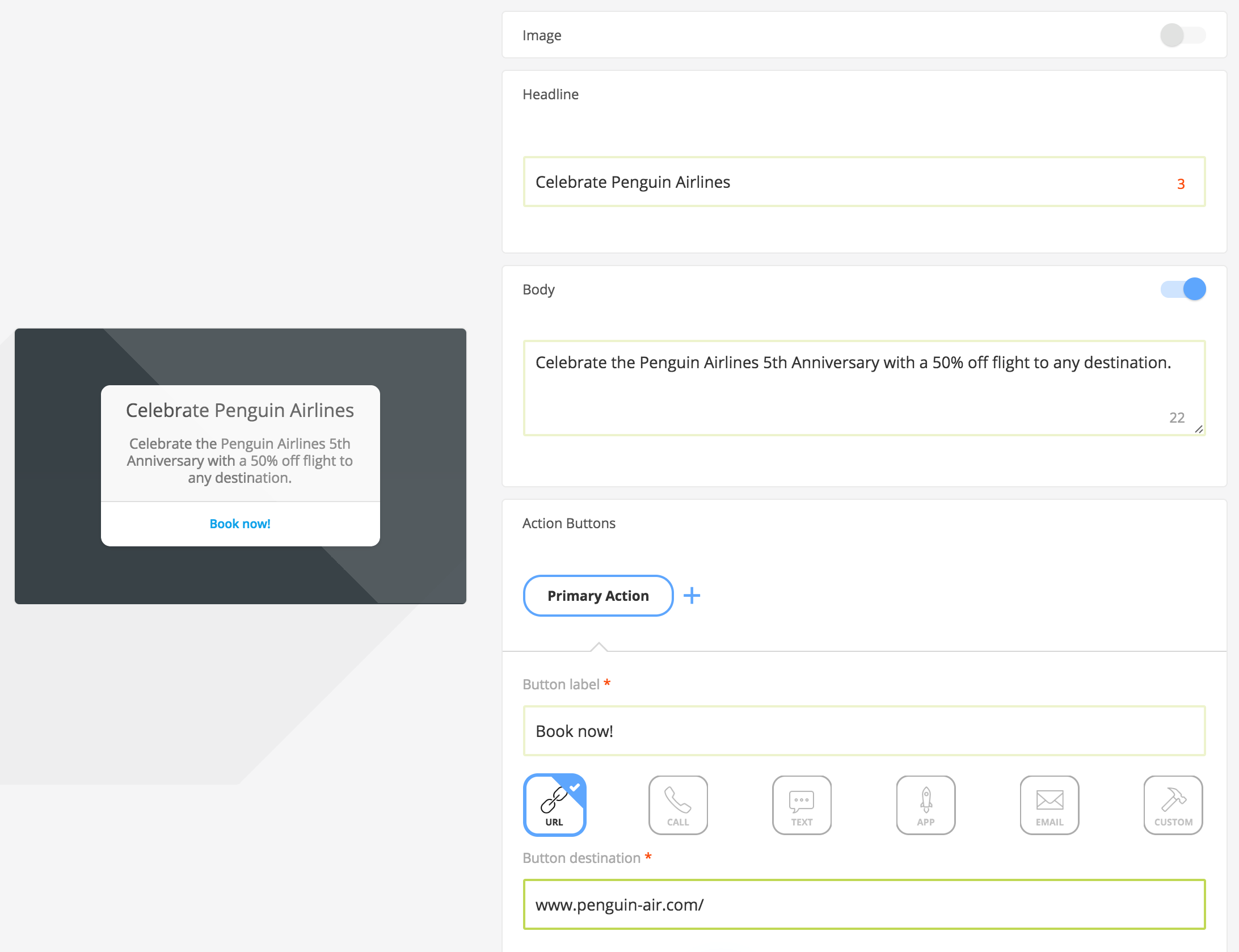Screen dimensions: 1239x952
Task: Focus the Body text area
Action: 864,388
